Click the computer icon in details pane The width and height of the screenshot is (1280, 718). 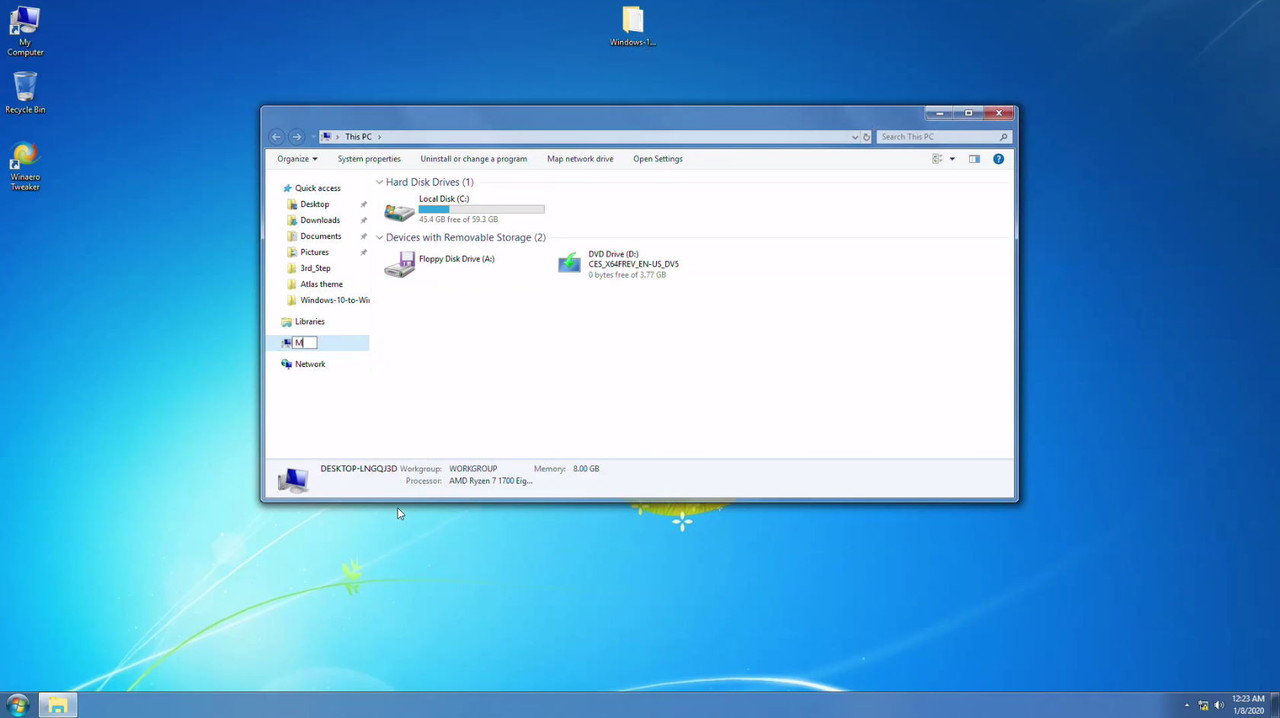pyautogui.click(x=293, y=479)
